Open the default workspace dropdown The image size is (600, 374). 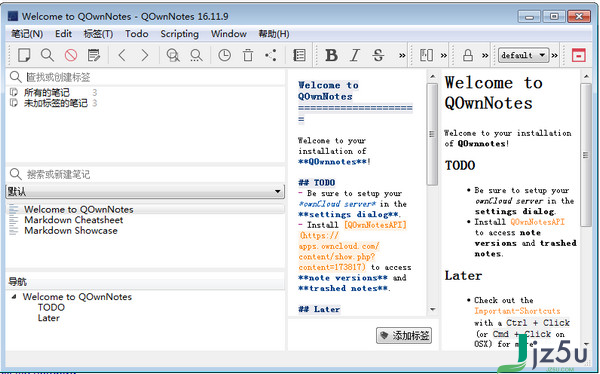[x=523, y=56]
